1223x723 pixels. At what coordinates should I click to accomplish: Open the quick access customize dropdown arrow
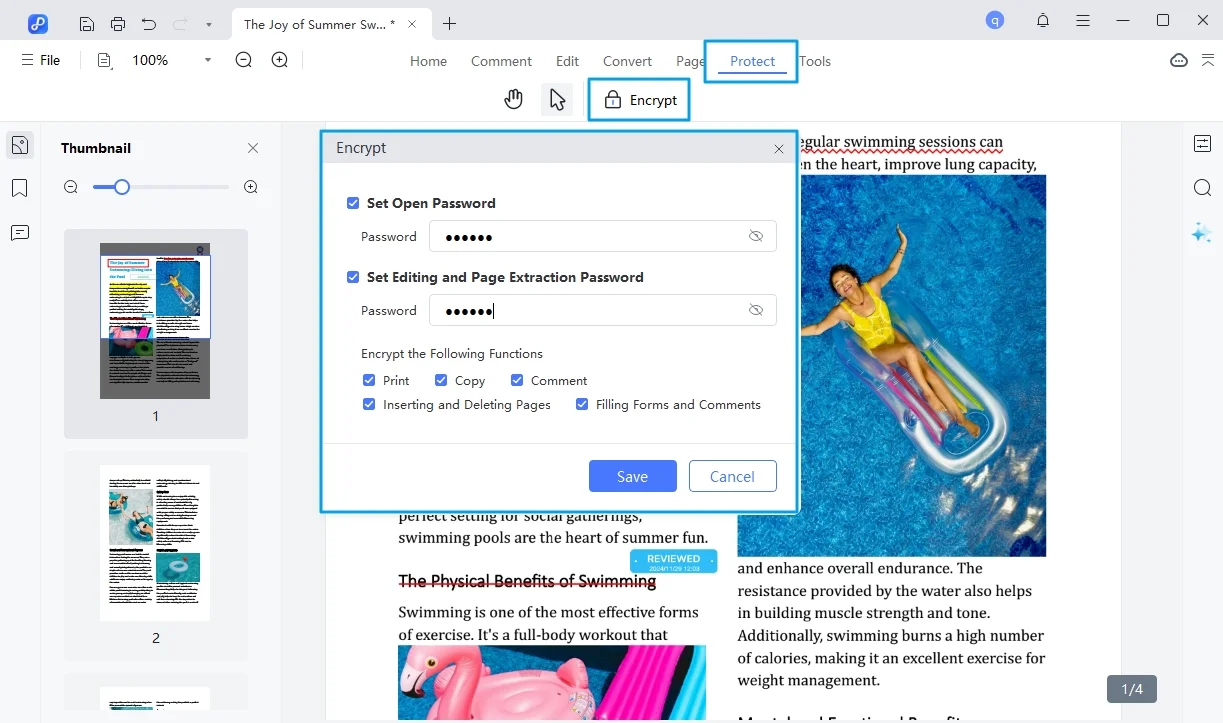[208, 24]
